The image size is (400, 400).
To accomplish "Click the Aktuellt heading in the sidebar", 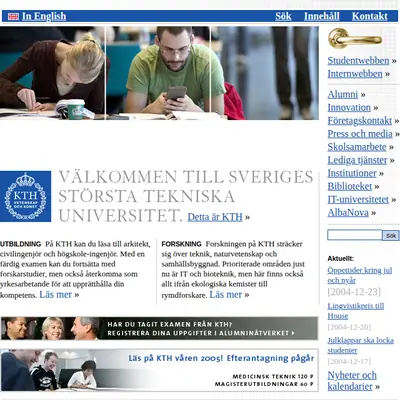I will (340, 258).
